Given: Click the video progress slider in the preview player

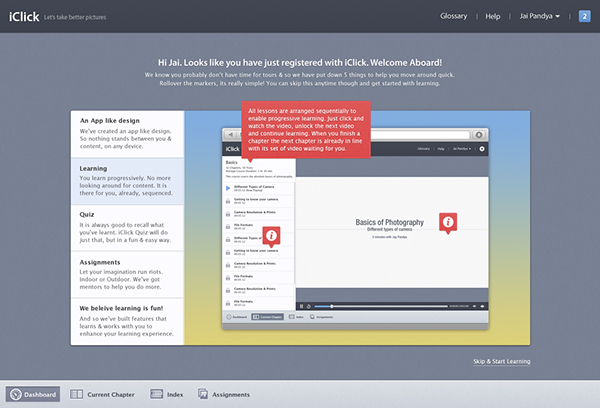Looking at the screenshot, I should [x=381, y=306].
